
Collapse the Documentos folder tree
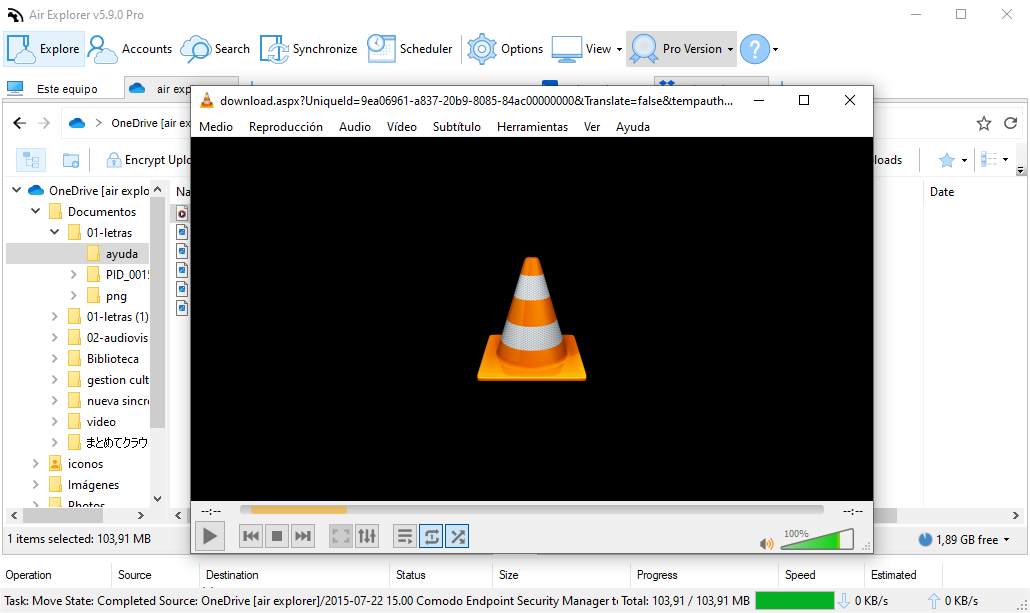point(36,211)
